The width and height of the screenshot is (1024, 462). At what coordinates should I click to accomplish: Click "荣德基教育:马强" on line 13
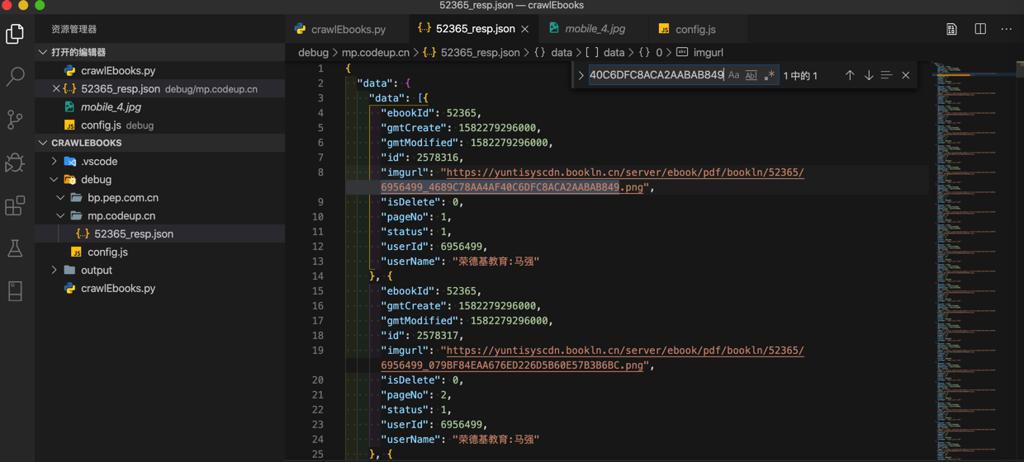pyautogui.click(x=496, y=261)
